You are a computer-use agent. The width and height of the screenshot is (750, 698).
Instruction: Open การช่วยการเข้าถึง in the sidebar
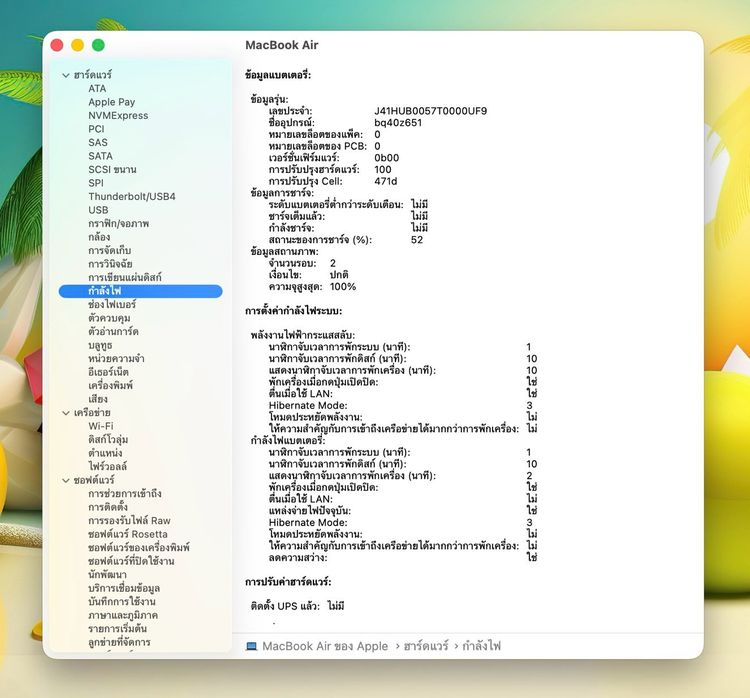[x=125, y=493]
